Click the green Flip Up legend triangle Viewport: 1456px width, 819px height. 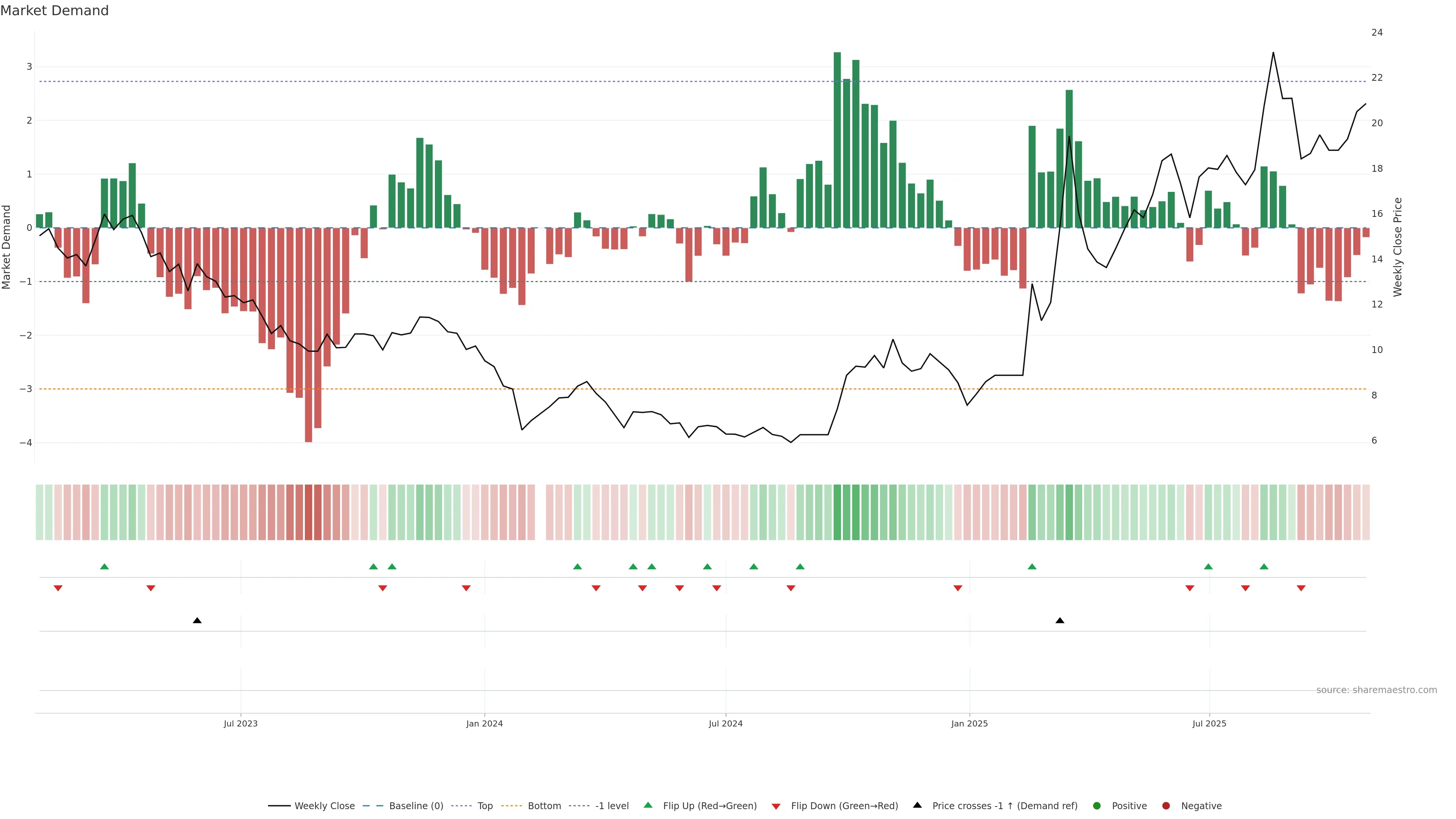(648, 805)
